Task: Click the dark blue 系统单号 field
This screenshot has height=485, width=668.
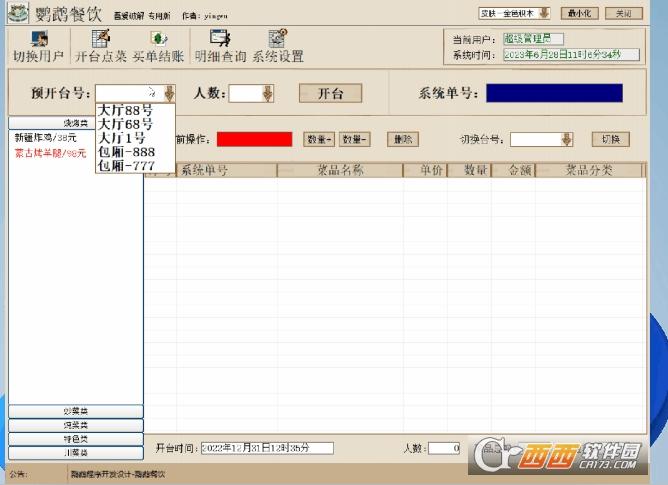Action: (554, 93)
